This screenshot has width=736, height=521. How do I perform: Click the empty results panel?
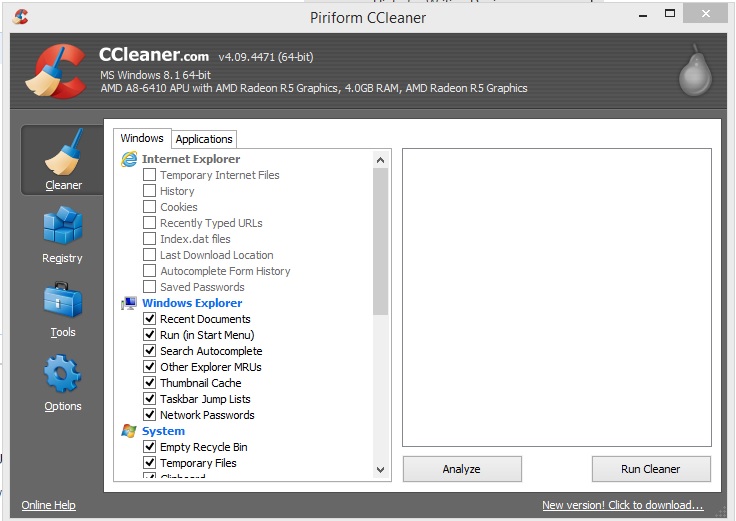pos(557,298)
